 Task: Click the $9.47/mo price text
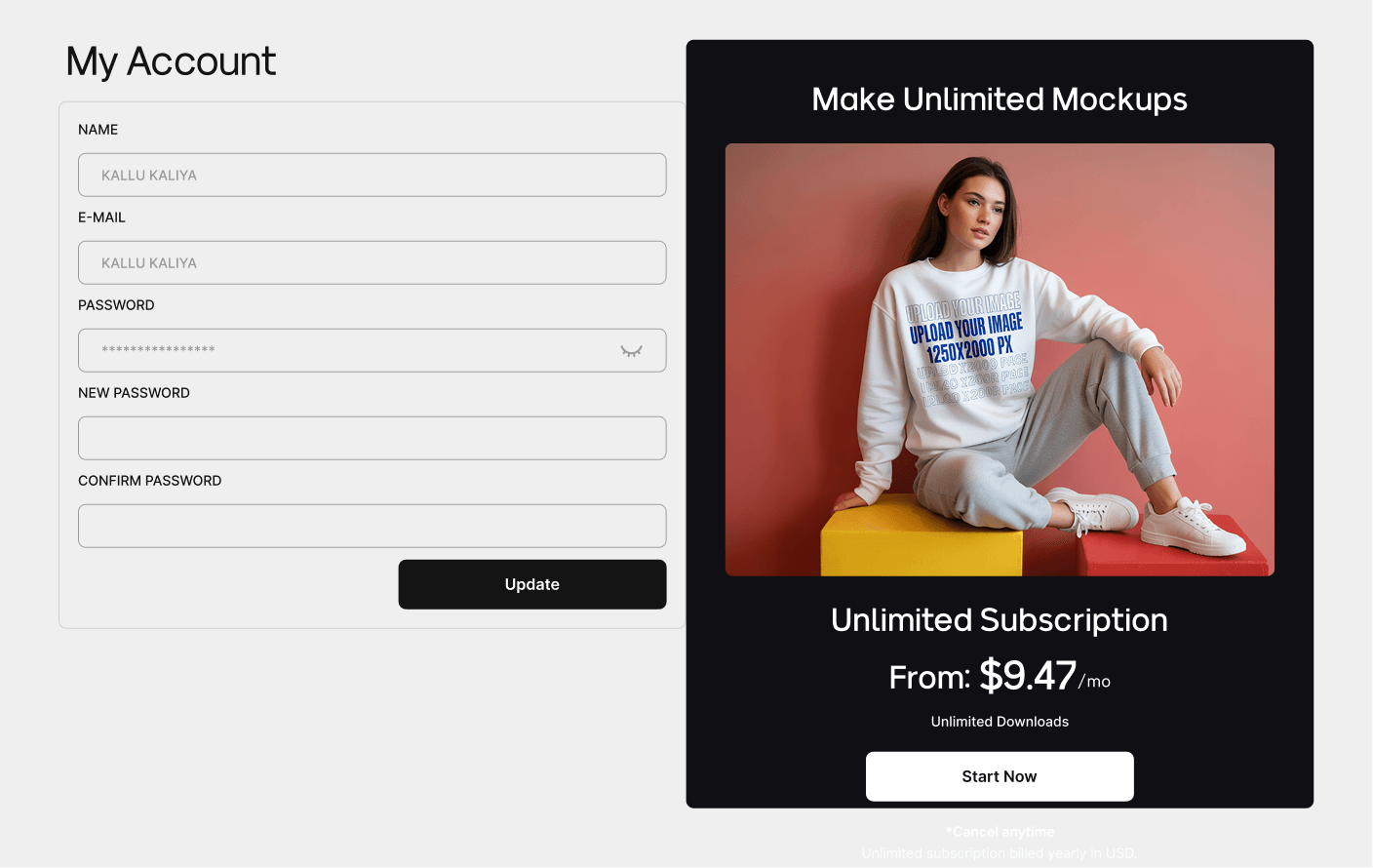click(1044, 676)
